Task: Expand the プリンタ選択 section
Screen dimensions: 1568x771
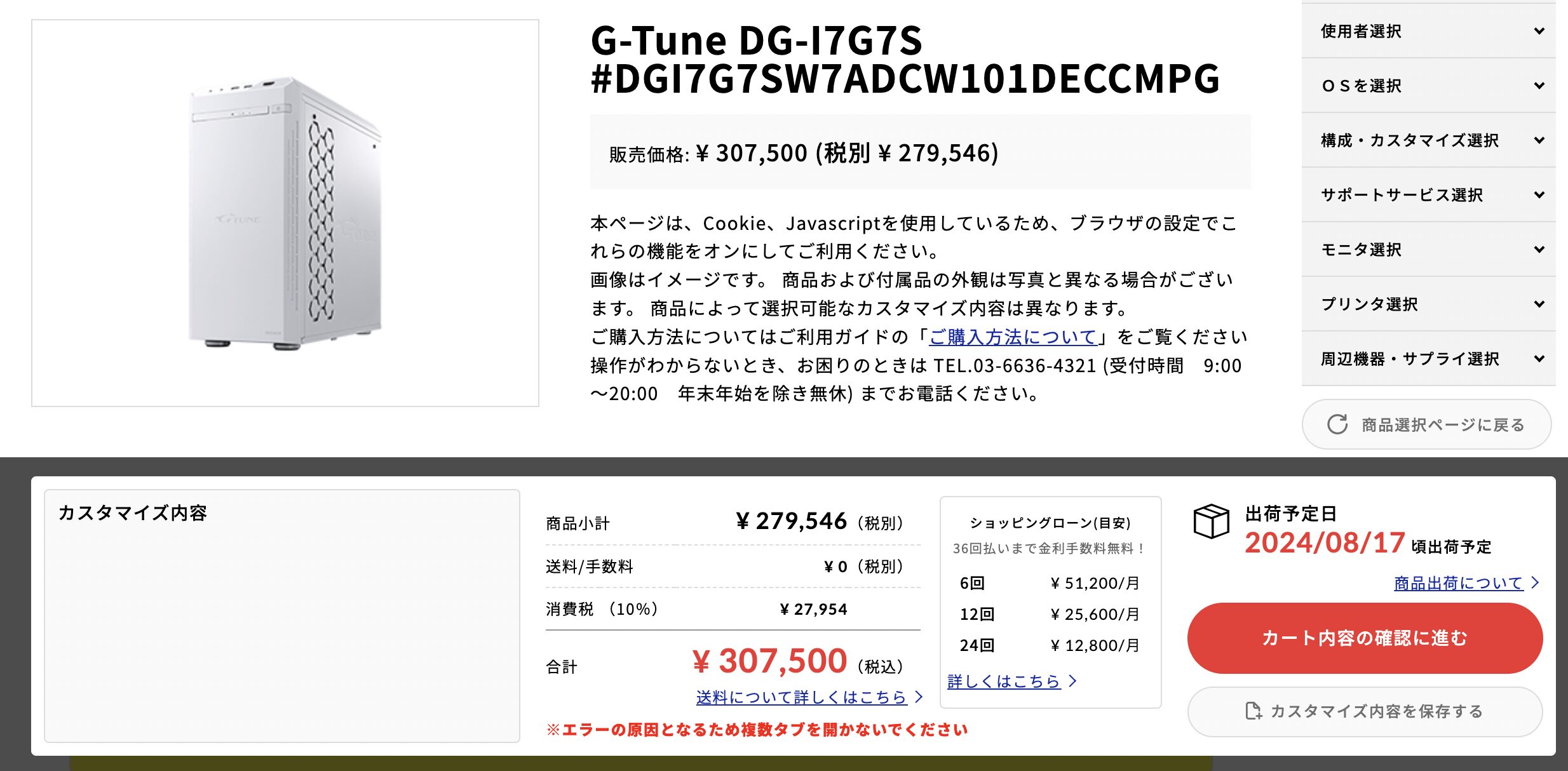Action: click(1428, 304)
